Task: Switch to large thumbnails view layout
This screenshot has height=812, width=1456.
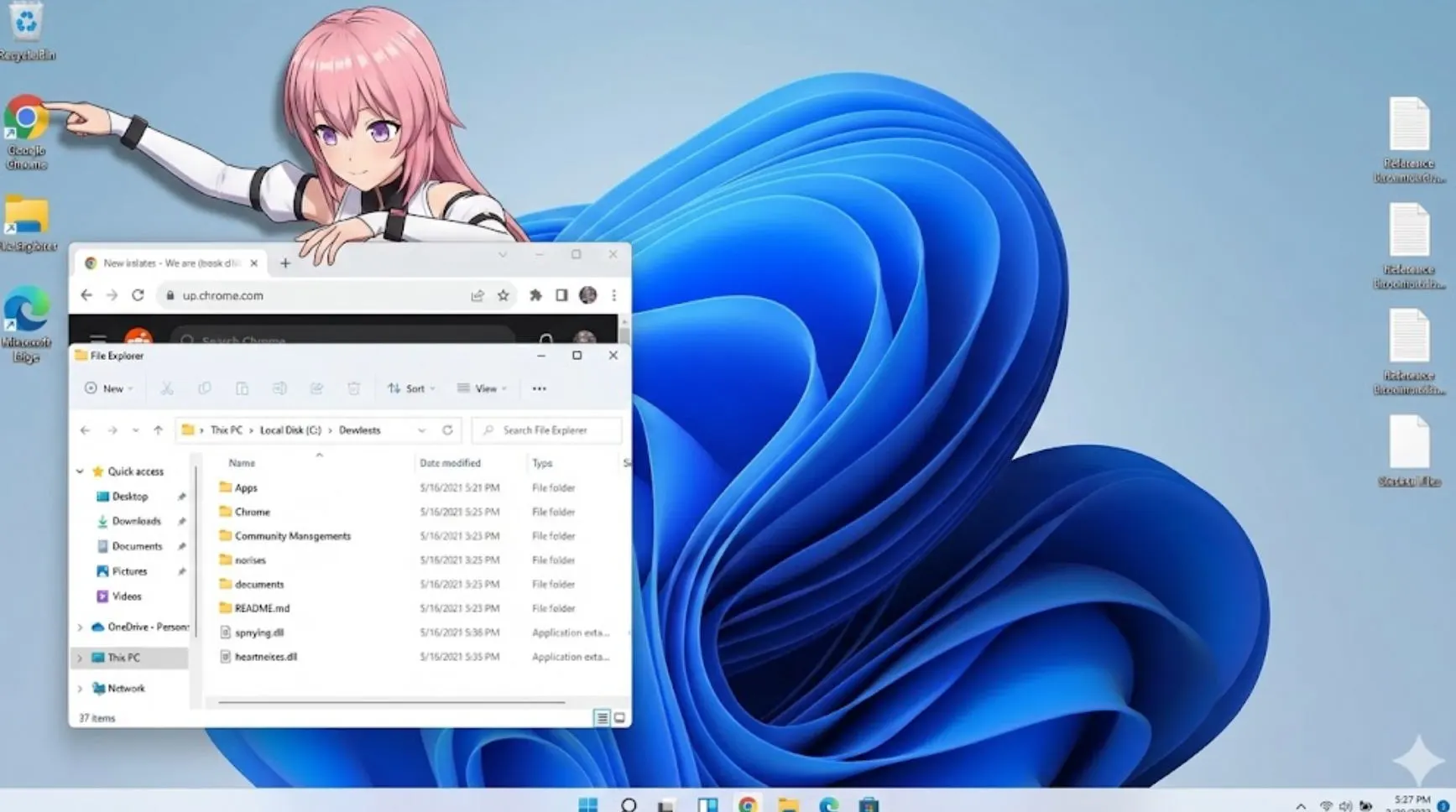Action: pyautogui.click(x=619, y=718)
